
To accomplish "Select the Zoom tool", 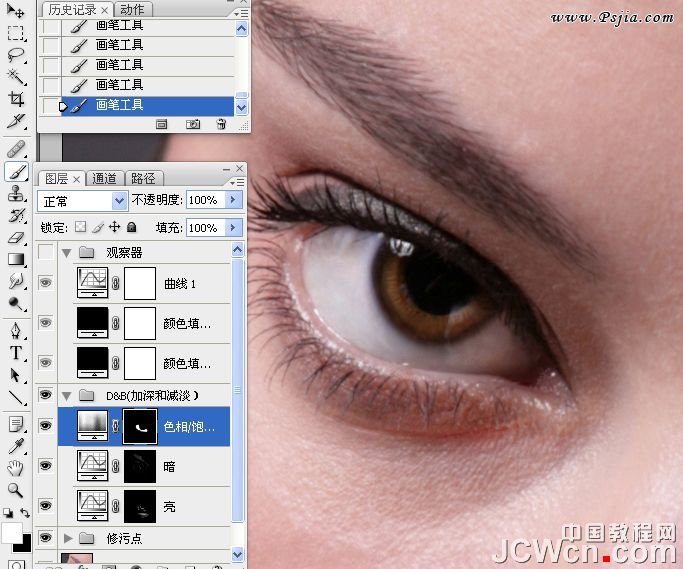I will (16, 491).
